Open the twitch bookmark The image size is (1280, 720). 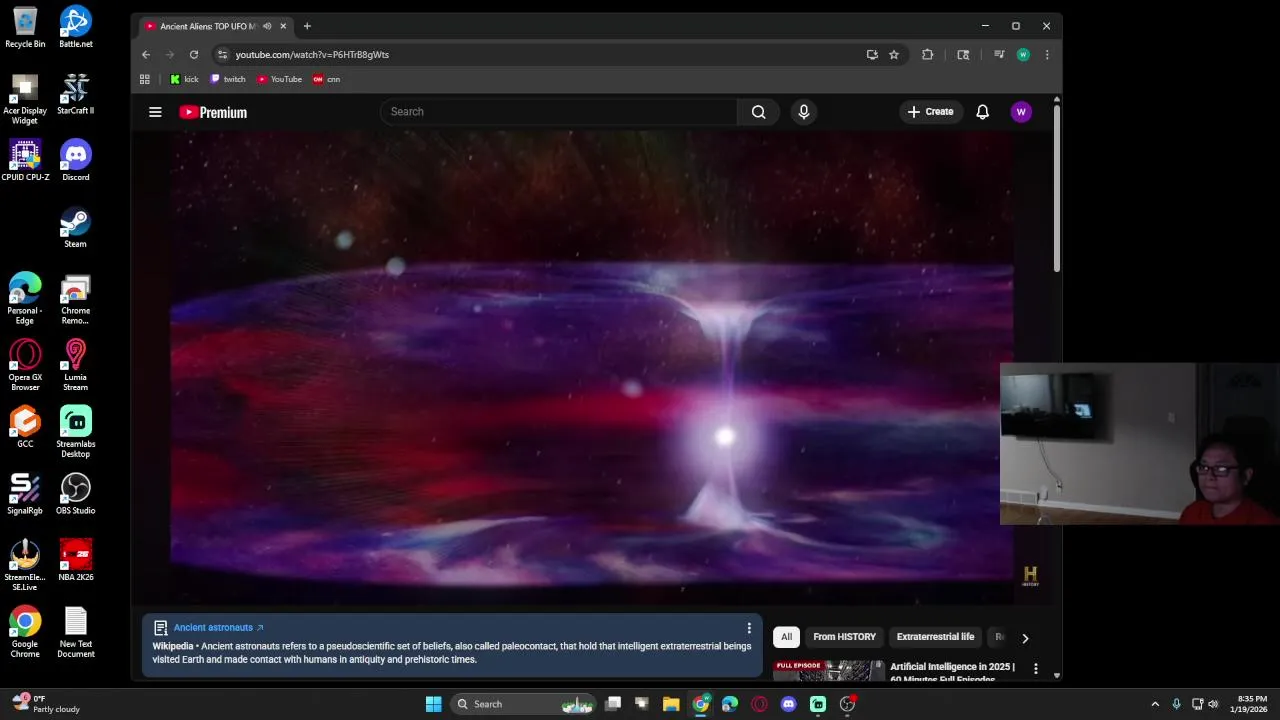(228, 79)
